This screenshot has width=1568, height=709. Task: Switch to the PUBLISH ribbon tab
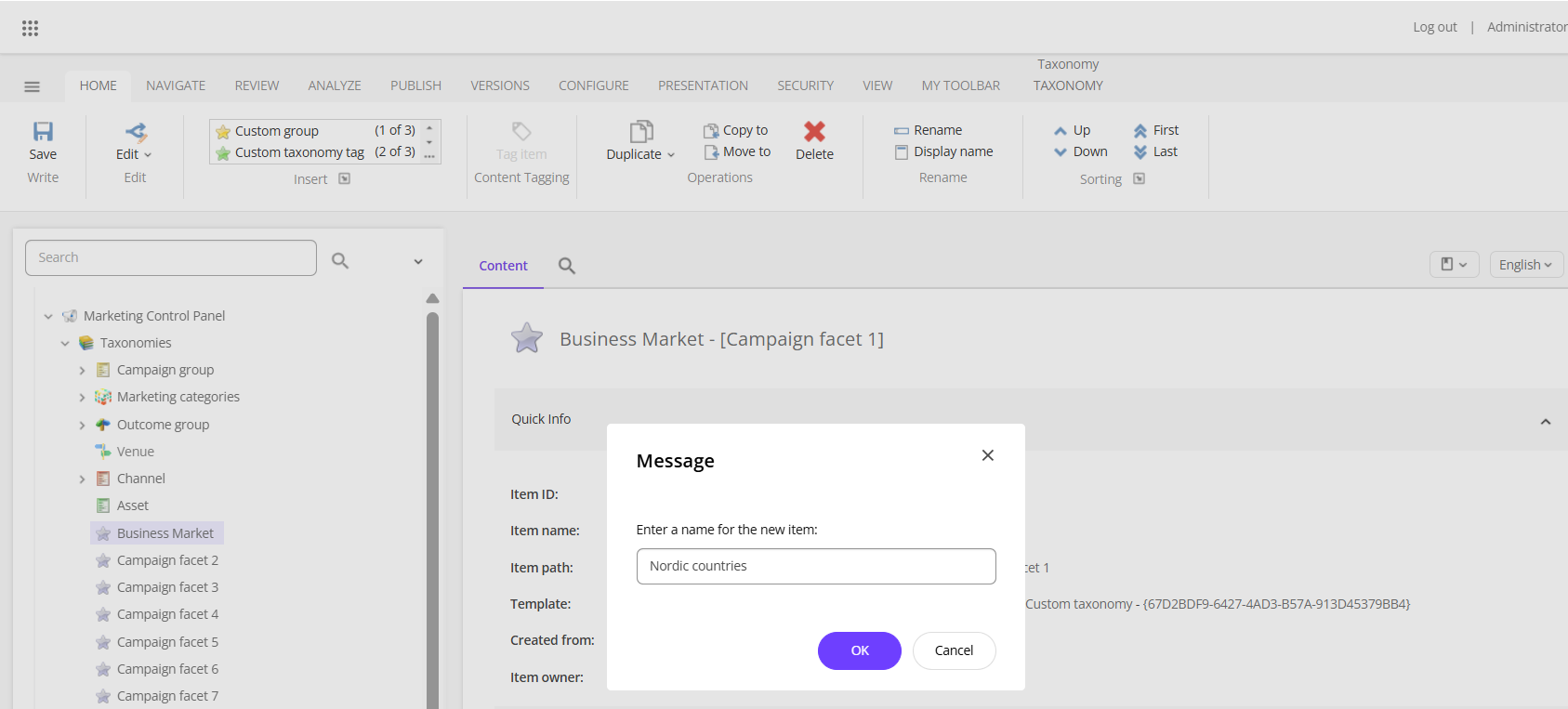click(x=415, y=85)
